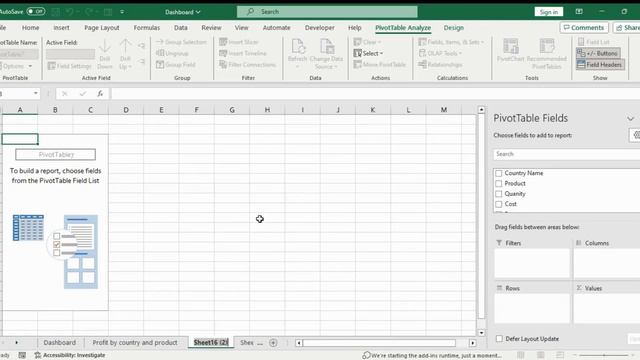Switch to Dashboard sheet tab

coord(60,342)
